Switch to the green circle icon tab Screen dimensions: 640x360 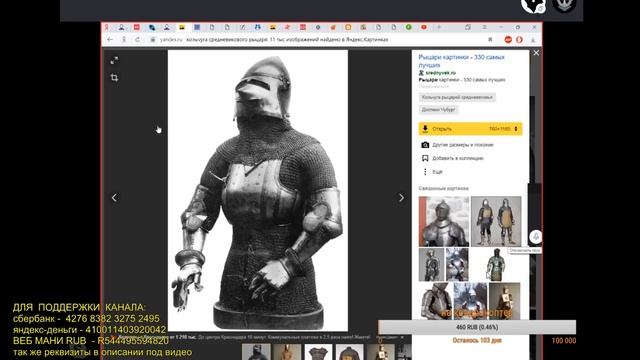[409, 27]
